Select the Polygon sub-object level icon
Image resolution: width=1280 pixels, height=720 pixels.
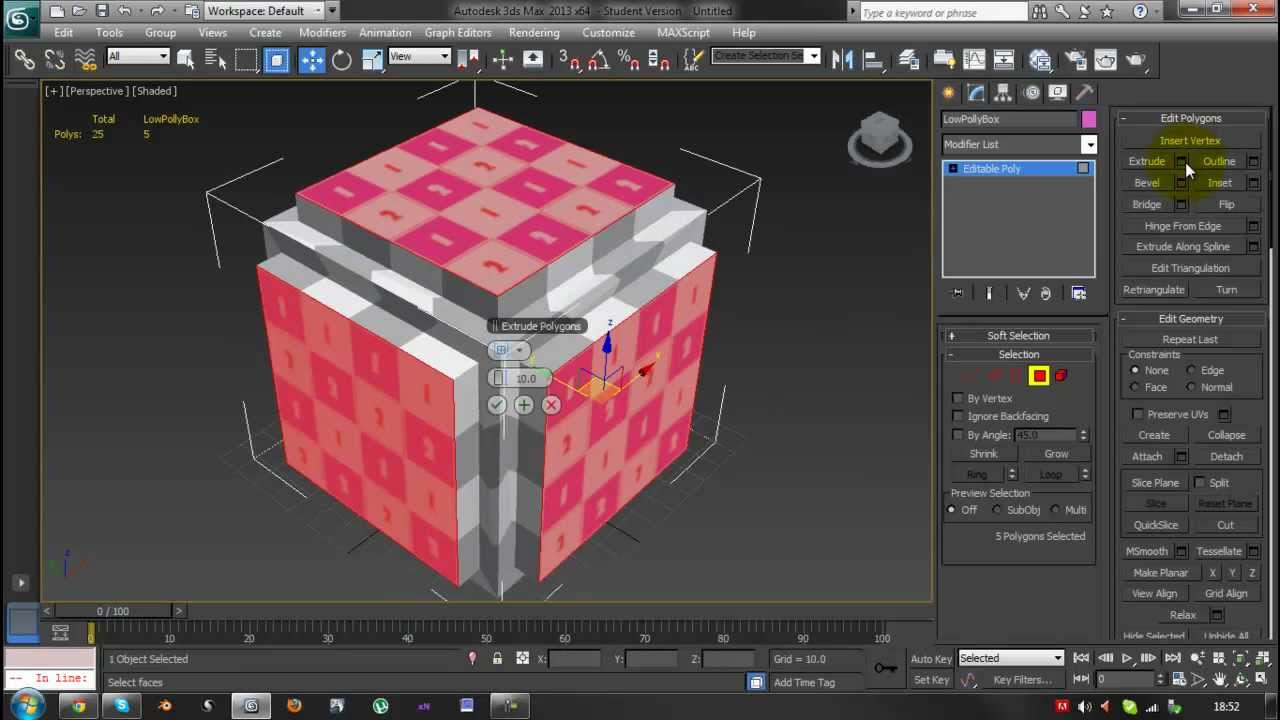click(1039, 376)
